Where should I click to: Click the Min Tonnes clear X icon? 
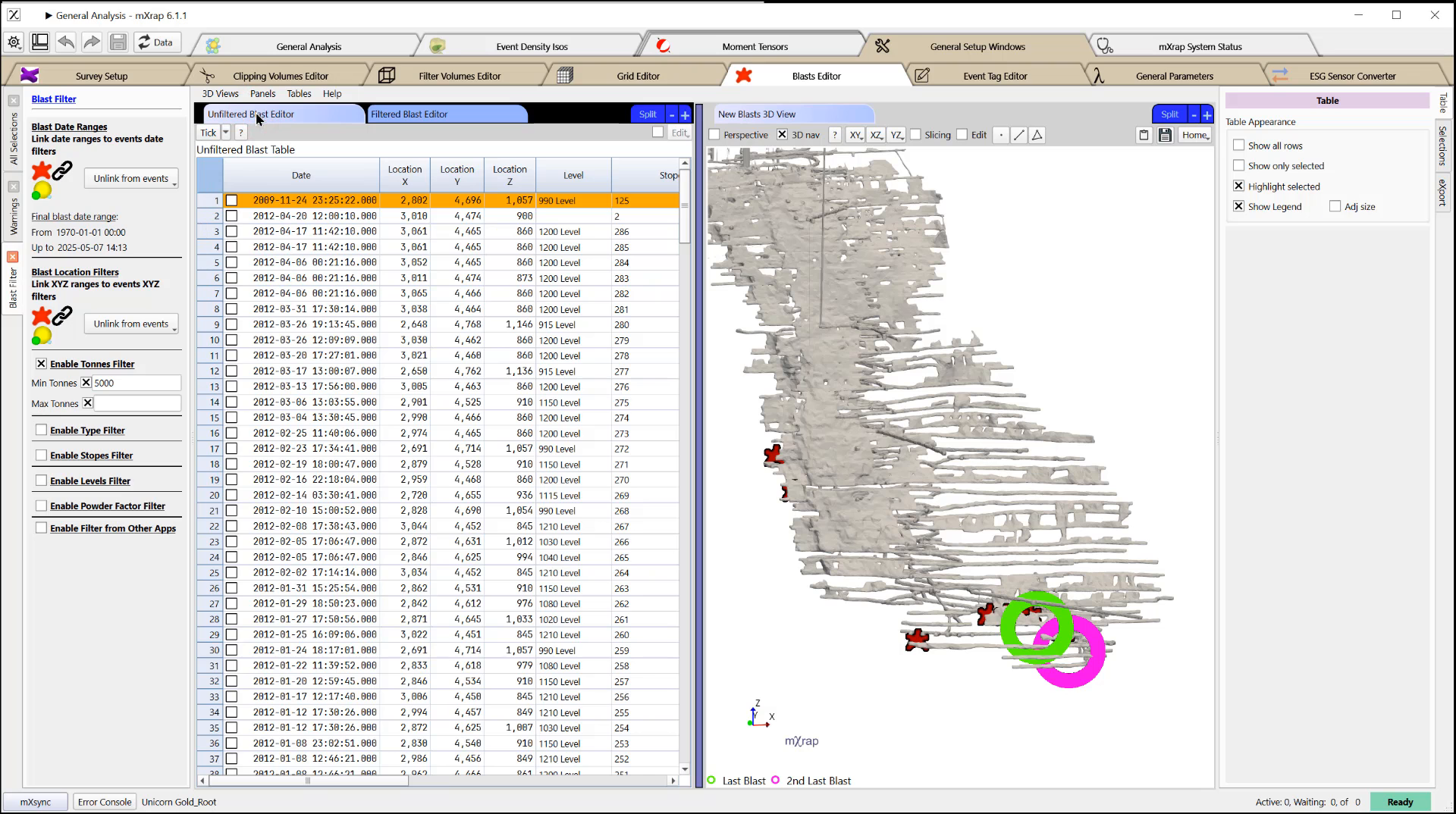86,383
